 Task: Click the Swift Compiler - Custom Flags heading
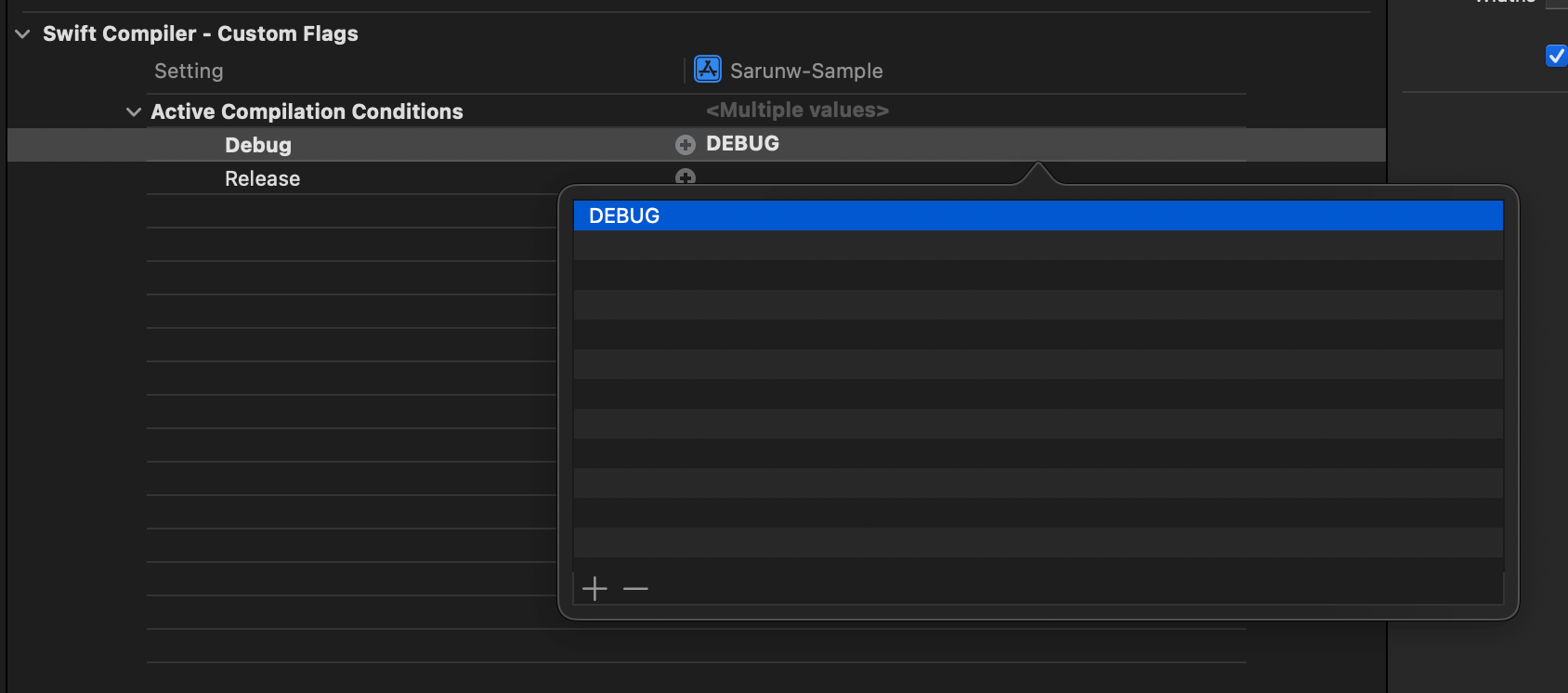pyautogui.click(x=201, y=34)
